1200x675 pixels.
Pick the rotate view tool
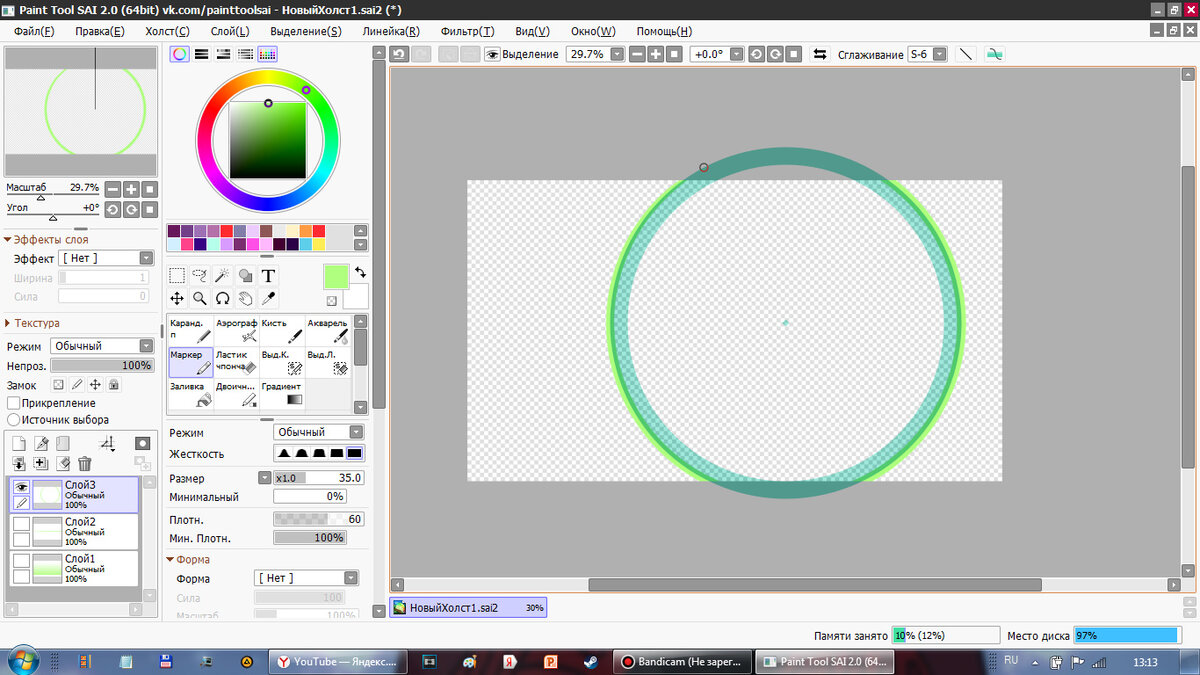(x=223, y=298)
